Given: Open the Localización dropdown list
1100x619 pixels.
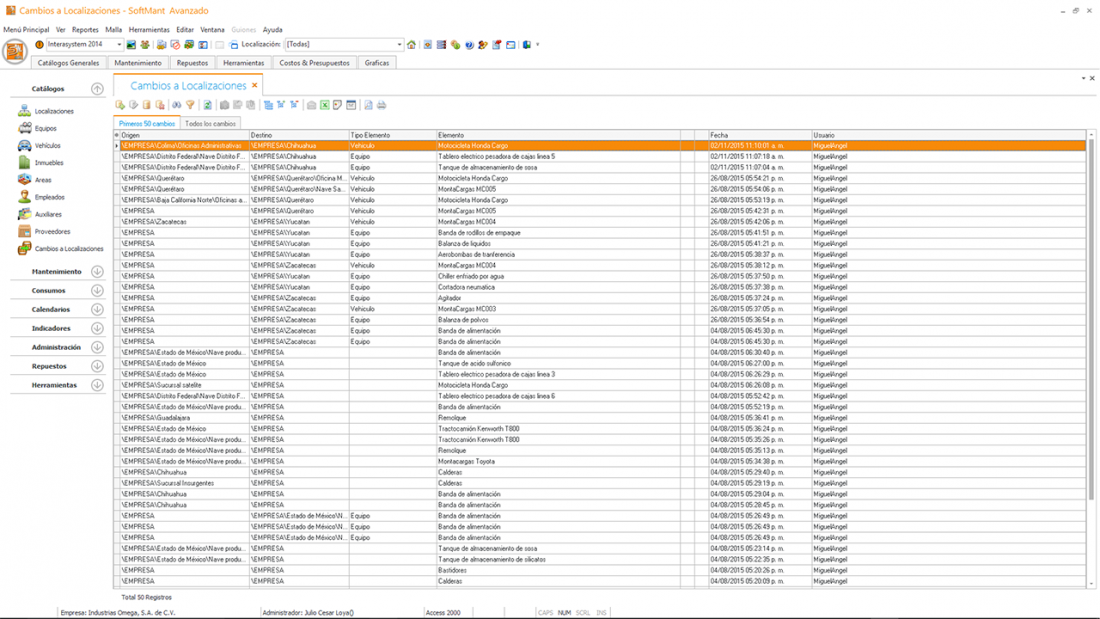Looking at the screenshot, I should click(x=399, y=45).
